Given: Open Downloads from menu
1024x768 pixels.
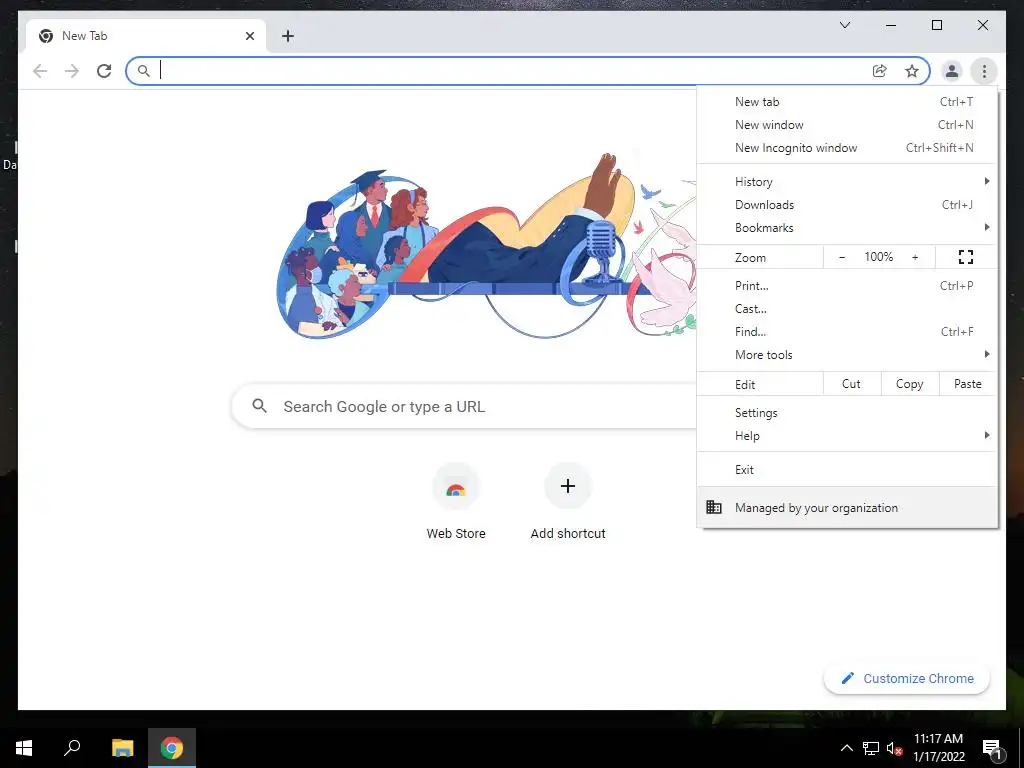Looking at the screenshot, I should 847,204.
